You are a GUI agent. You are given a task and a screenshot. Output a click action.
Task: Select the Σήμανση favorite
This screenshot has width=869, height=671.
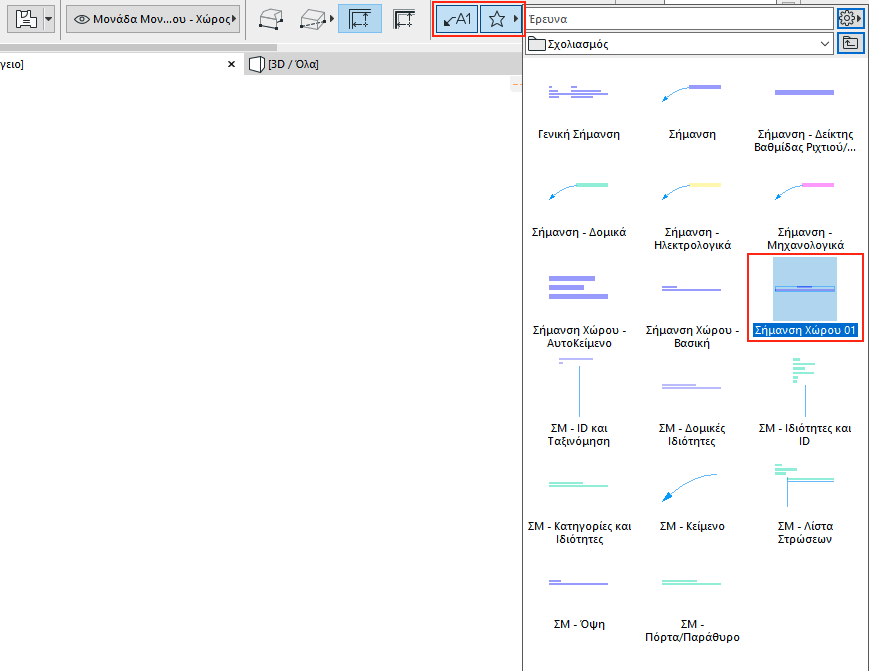pyautogui.click(x=692, y=111)
